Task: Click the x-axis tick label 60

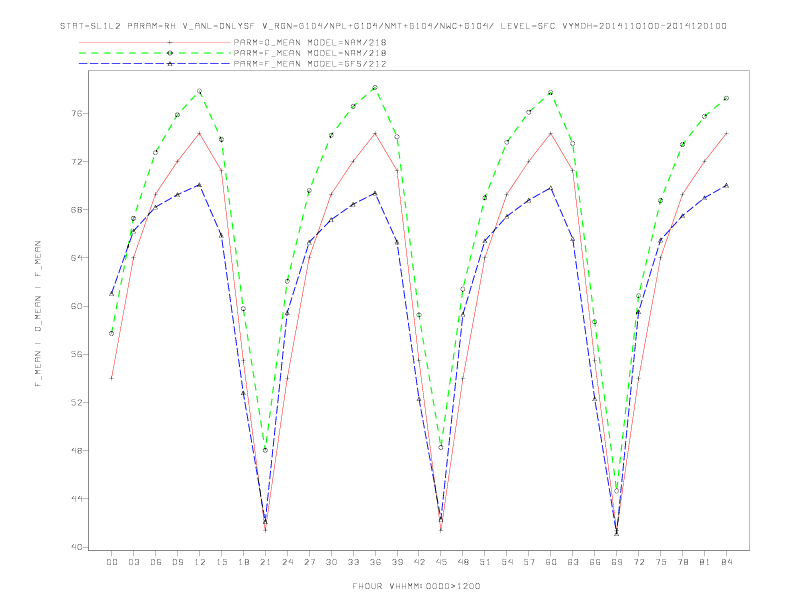Action: pos(551,562)
